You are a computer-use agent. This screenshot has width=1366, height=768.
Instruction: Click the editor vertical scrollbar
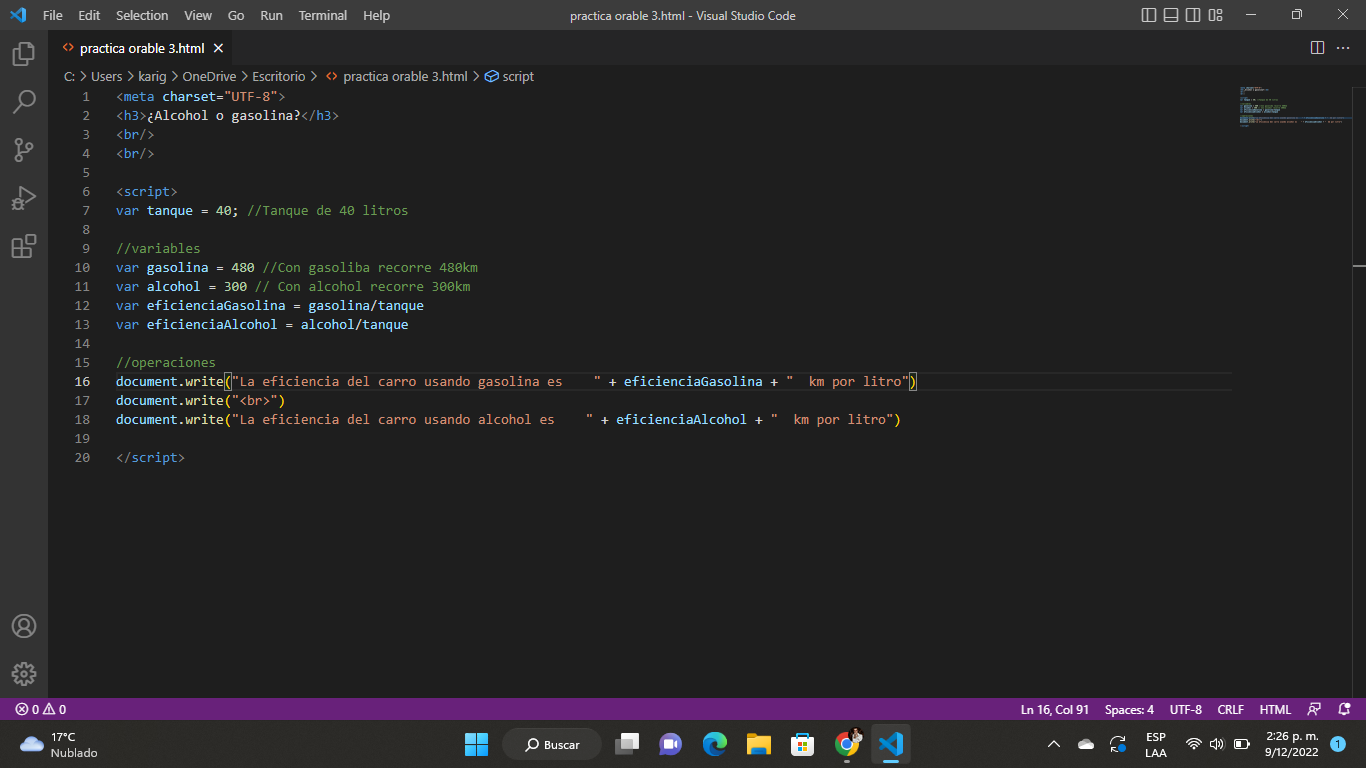click(1359, 390)
